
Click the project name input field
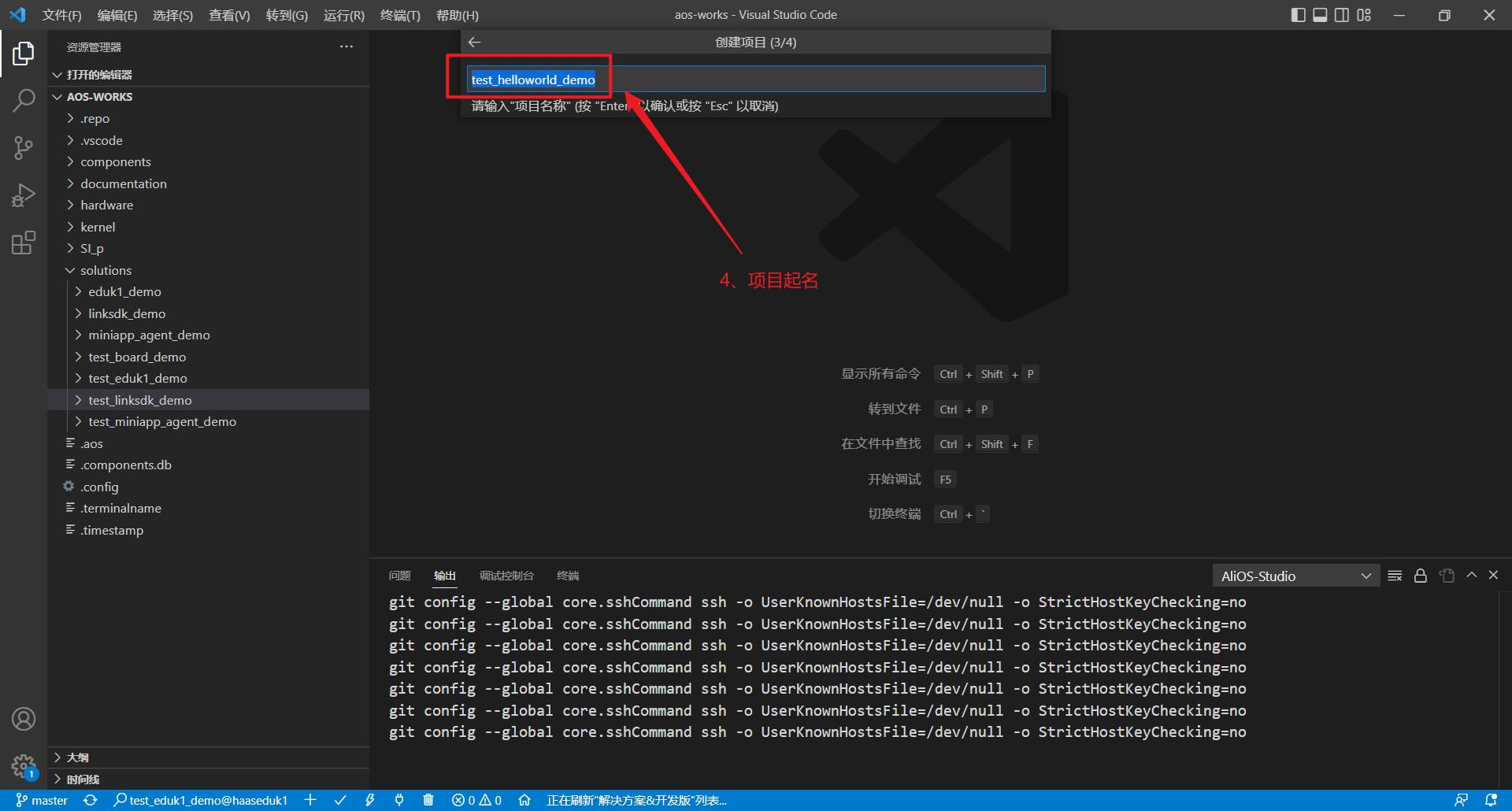[x=756, y=79]
